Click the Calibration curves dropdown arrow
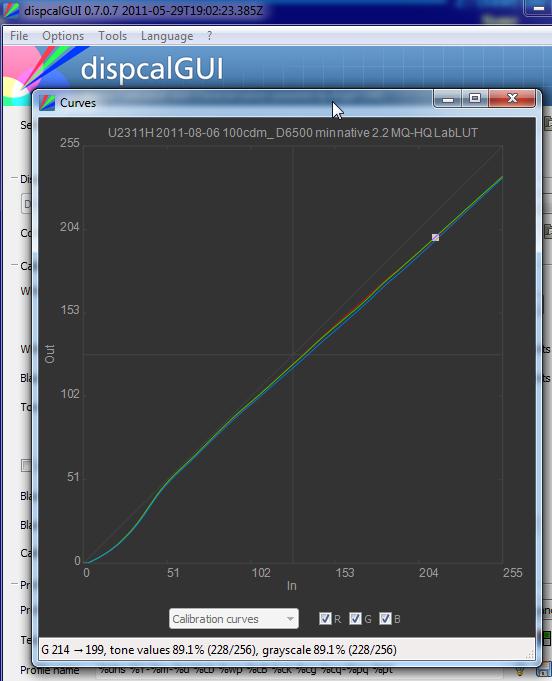The image size is (552, 681). pyautogui.click(x=290, y=619)
